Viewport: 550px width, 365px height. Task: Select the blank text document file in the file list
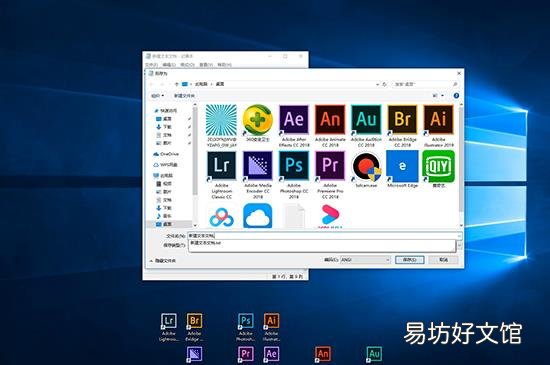click(x=294, y=216)
